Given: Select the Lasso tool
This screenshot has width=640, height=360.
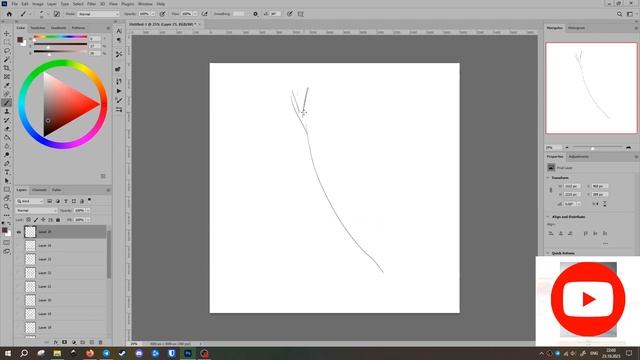Looking at the screenshot, I should (7, 51).
